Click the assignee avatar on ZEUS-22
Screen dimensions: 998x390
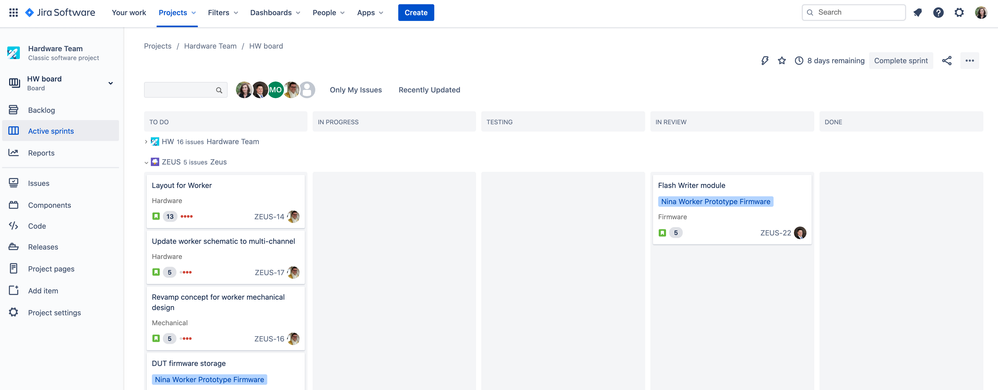point(800,233)
